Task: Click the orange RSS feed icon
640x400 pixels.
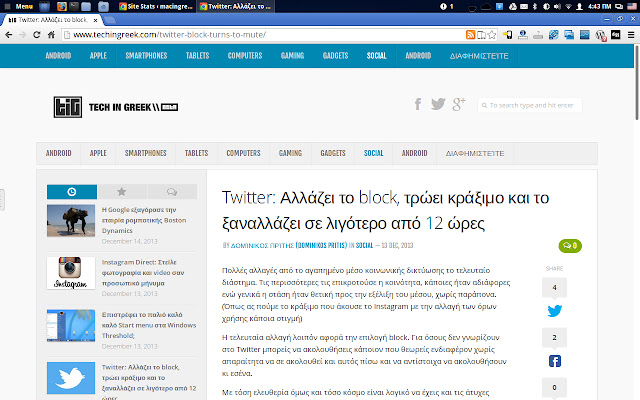Action: tap(470, 35)
